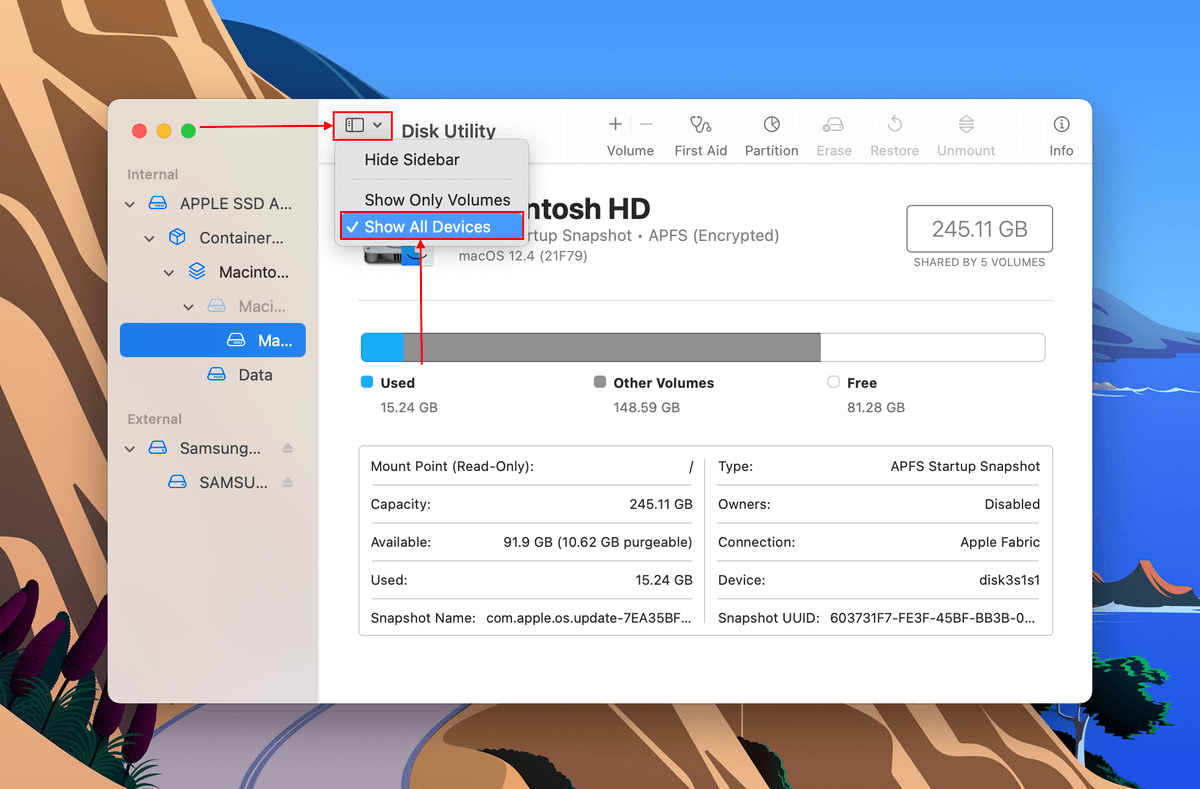The width and height of the screenshot is (1200, 789).
Task: Click the blue Used legend swatch
Action: (367, 382)
